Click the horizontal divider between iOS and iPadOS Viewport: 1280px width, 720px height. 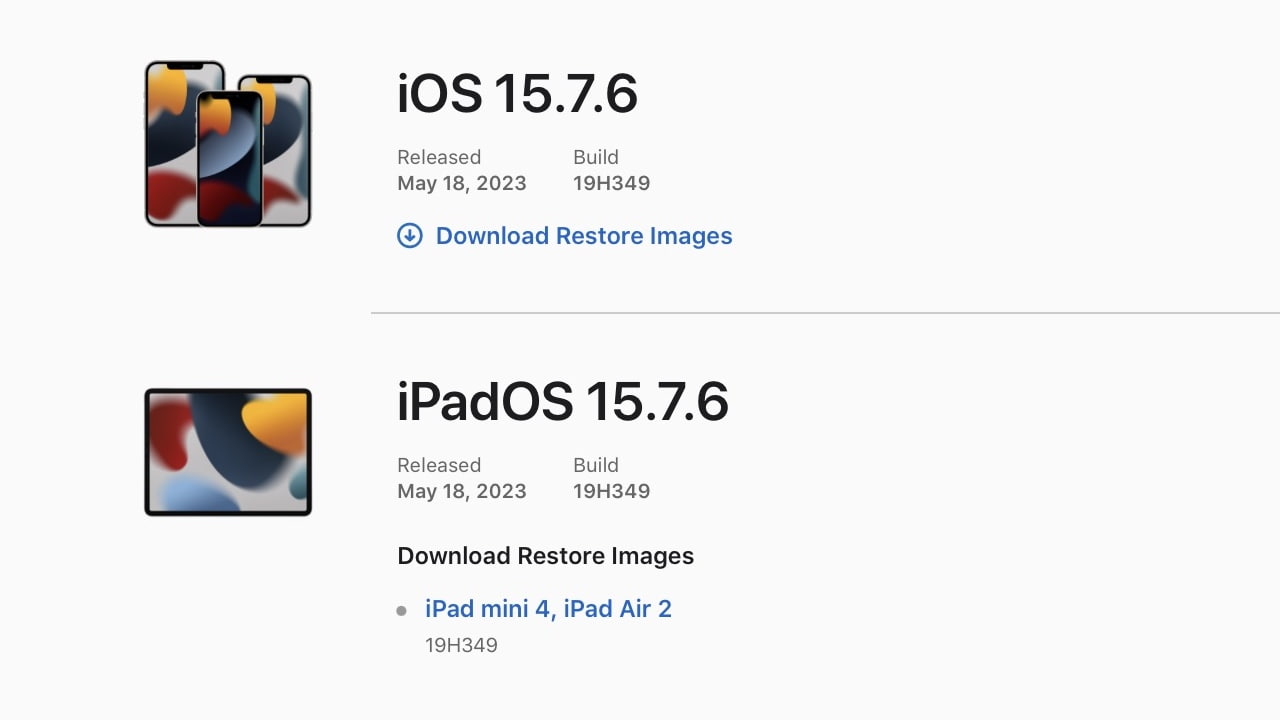[825, 313]
